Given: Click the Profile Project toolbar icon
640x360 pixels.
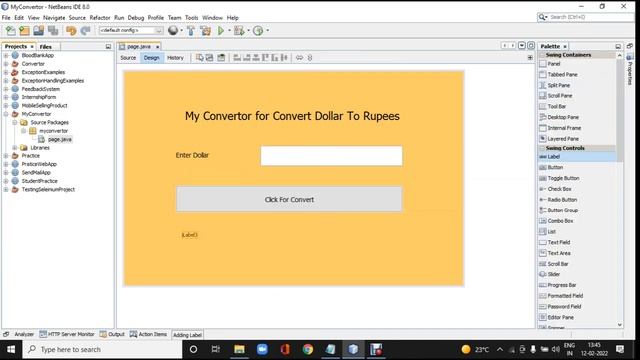Looking at the screenshot, I should 258,31.
